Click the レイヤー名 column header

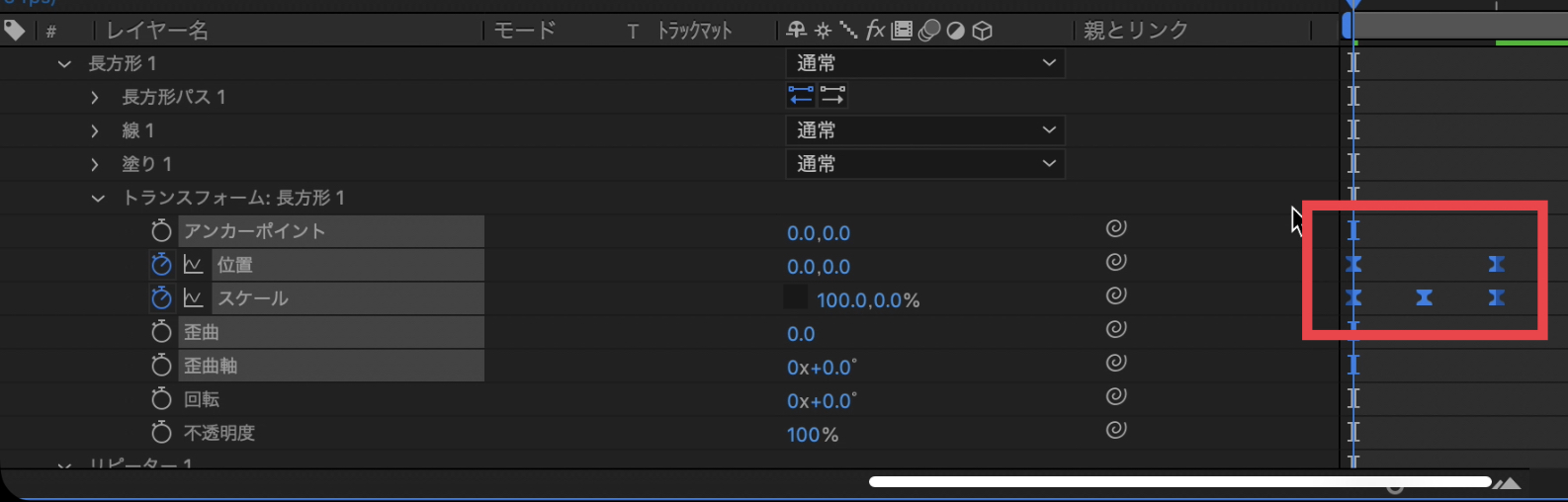[157, 31]
